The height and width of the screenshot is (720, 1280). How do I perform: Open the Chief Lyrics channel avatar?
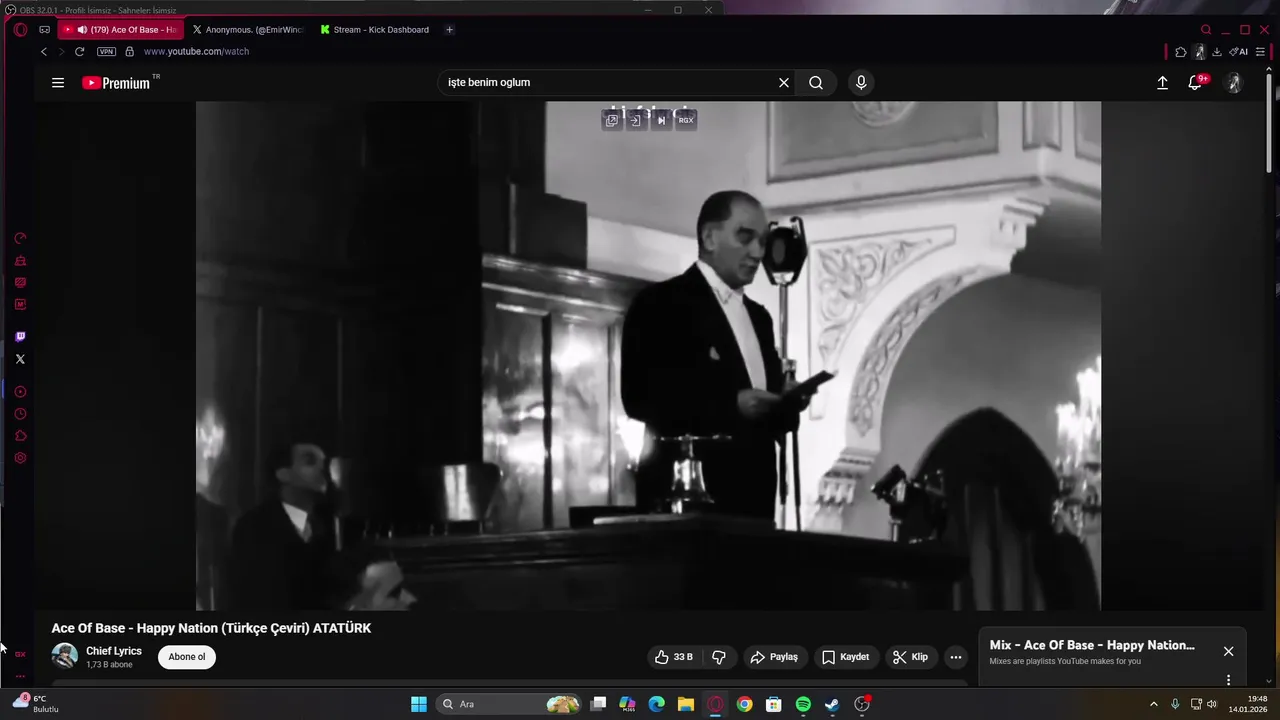65,656
